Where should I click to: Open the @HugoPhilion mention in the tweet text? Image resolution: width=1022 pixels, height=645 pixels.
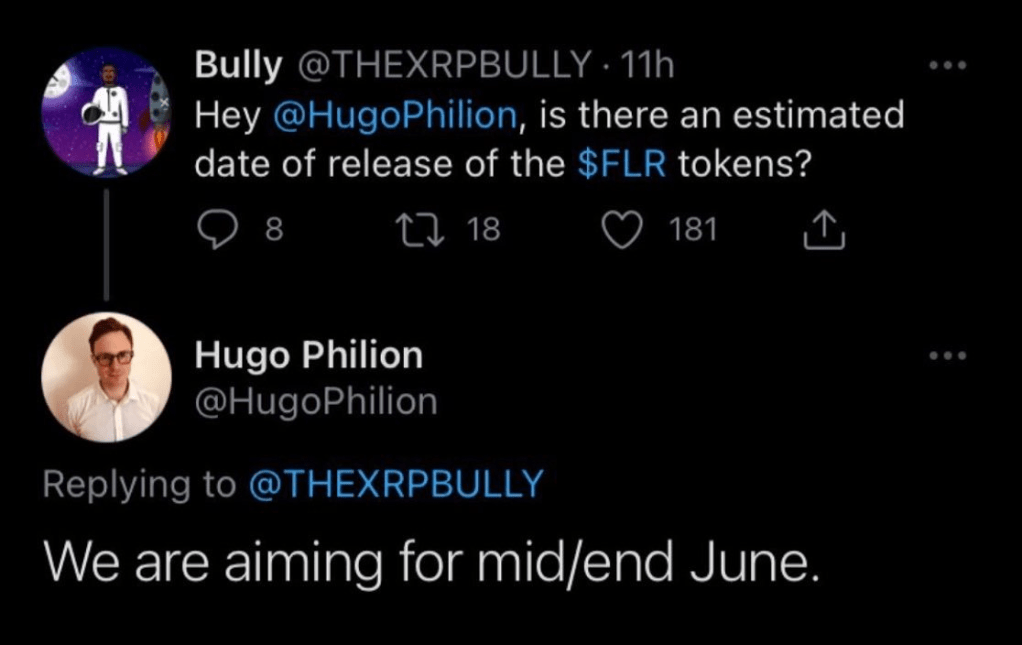[393, 116]
